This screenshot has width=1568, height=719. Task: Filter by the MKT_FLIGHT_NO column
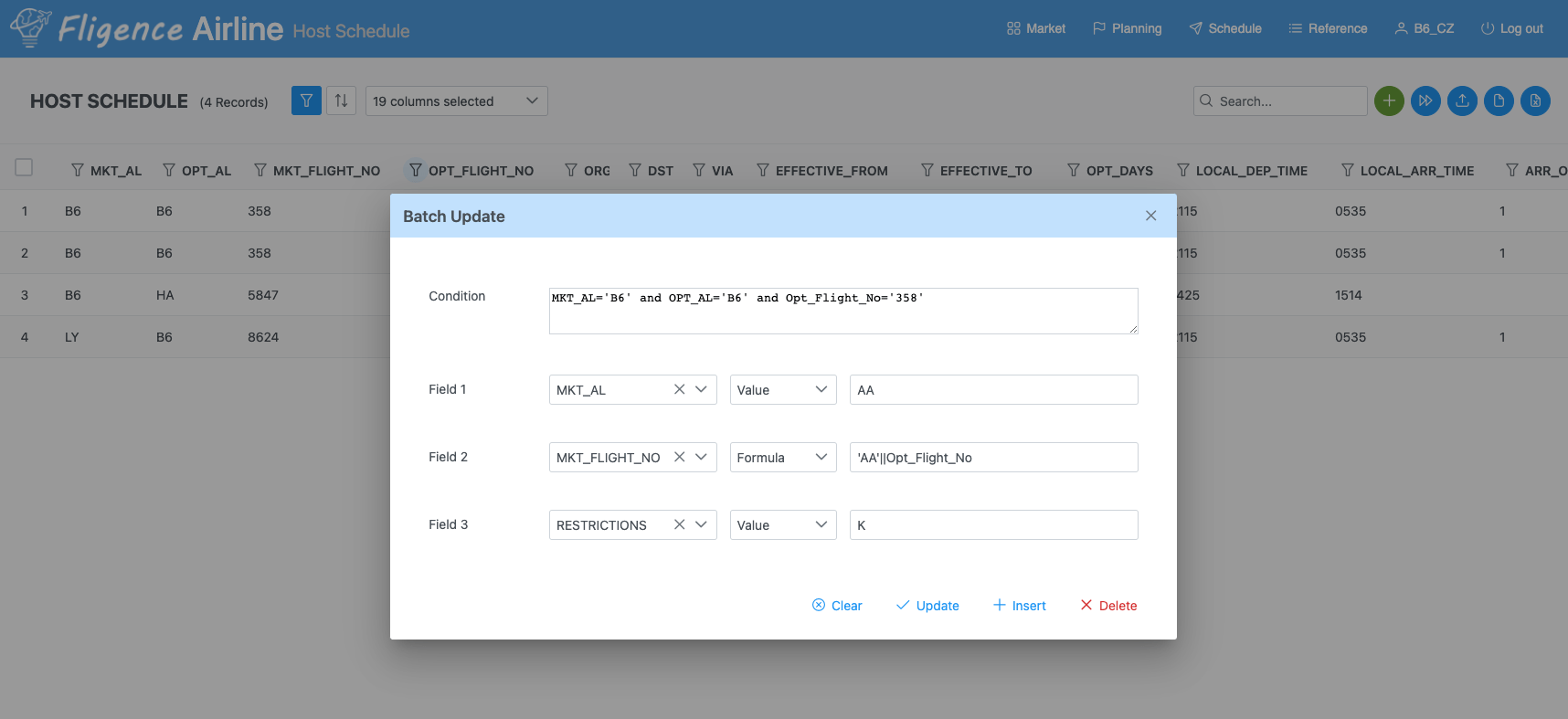click(x=260, y=170)
